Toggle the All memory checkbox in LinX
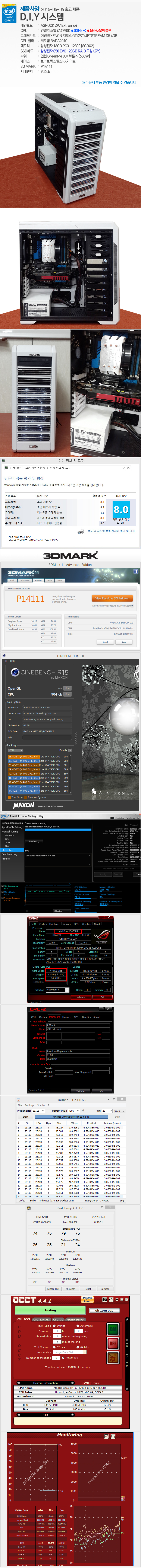Screen dimensions: 141x1568 [84, 1111]
